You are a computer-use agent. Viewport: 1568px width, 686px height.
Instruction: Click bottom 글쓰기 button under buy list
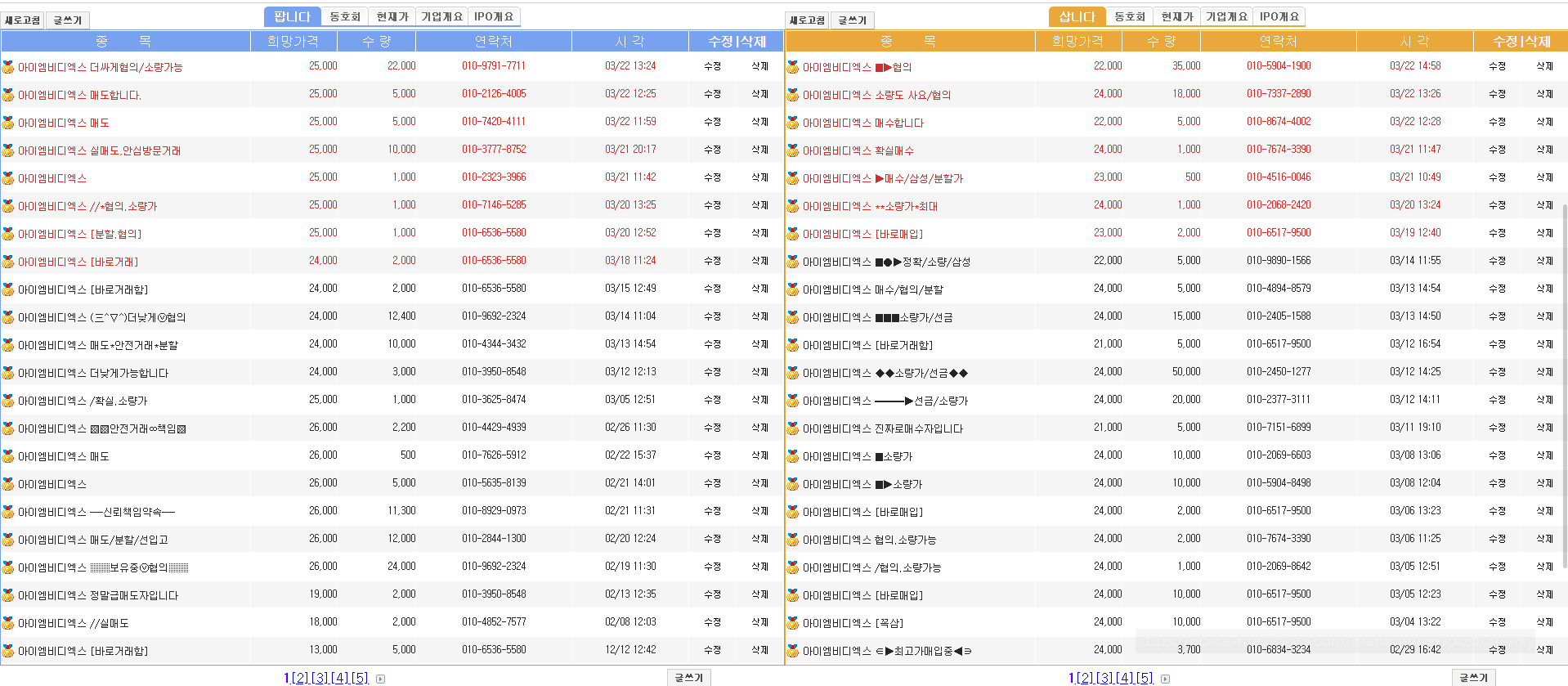pyautogui.click(x=1474, y=678)
